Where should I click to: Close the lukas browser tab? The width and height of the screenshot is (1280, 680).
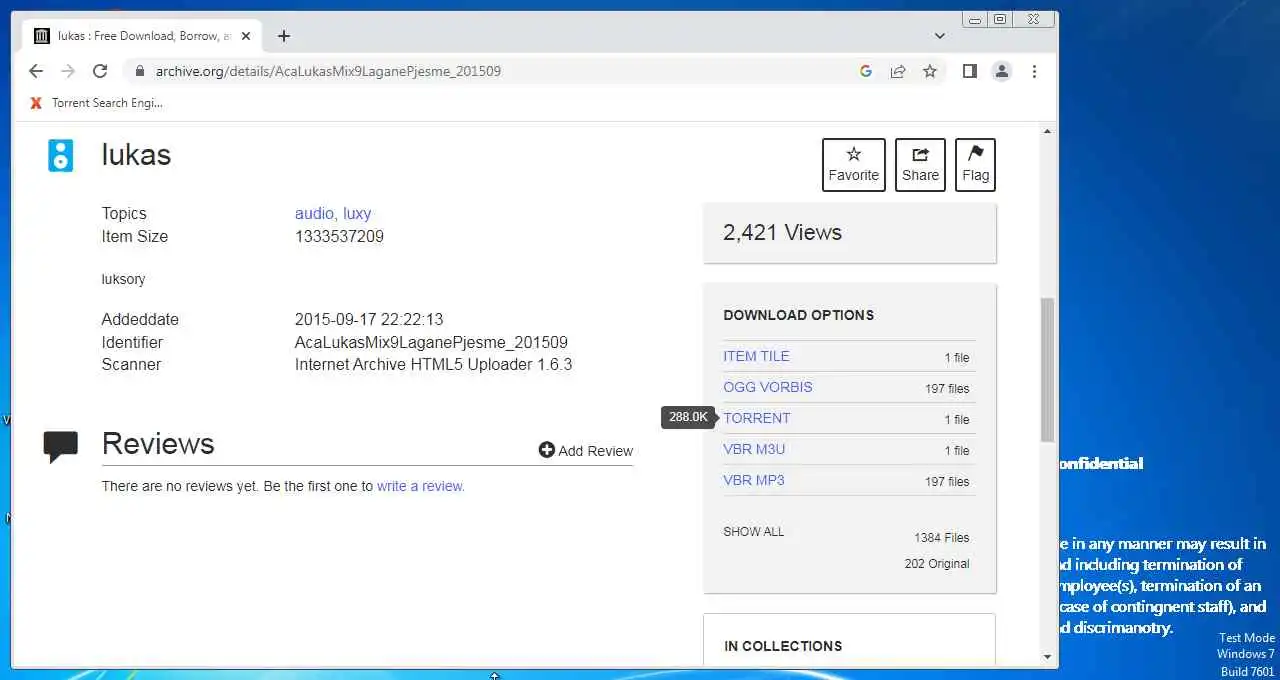click(246, 36)
